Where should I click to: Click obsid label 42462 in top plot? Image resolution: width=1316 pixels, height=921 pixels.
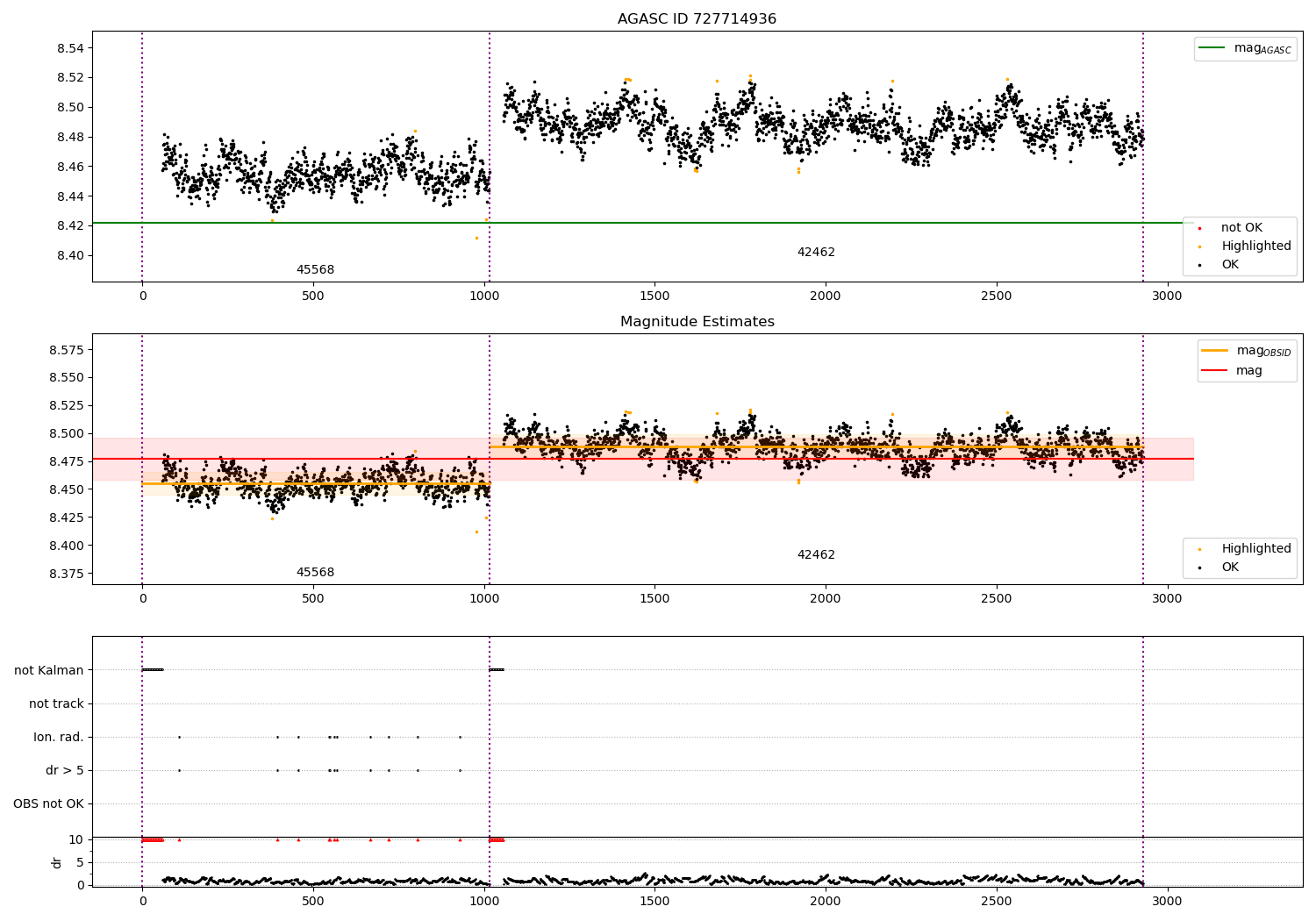coord(816,253)
